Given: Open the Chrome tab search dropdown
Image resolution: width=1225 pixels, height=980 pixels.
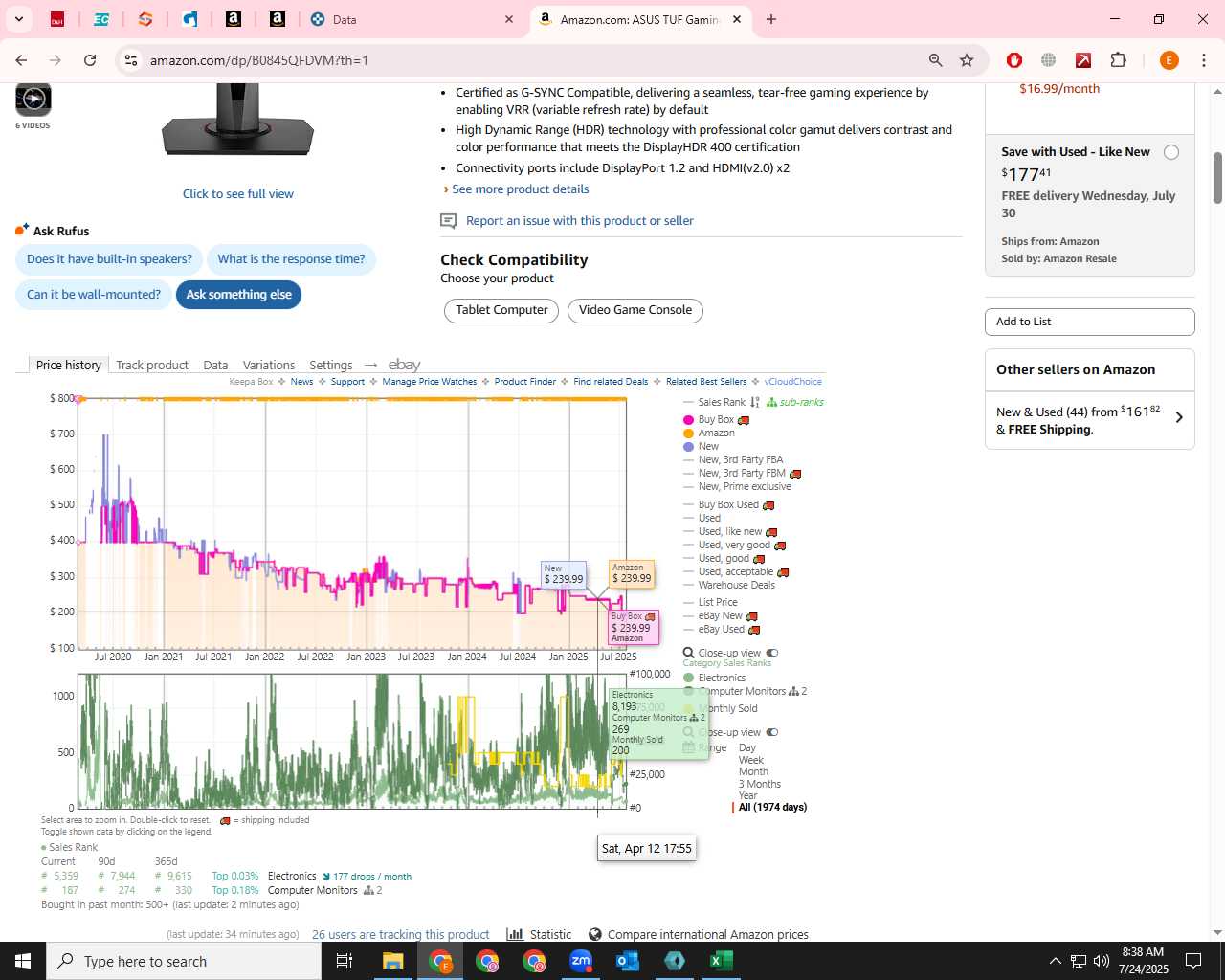Looking at the screenshot, I should 19,19.
